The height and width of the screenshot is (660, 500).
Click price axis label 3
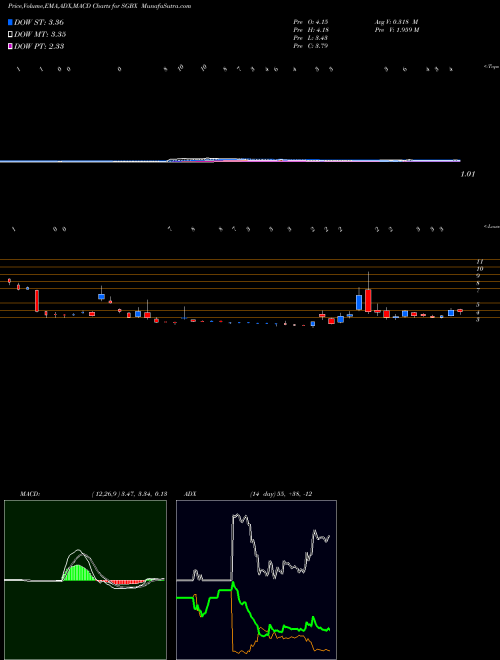(x=478, y=320)
